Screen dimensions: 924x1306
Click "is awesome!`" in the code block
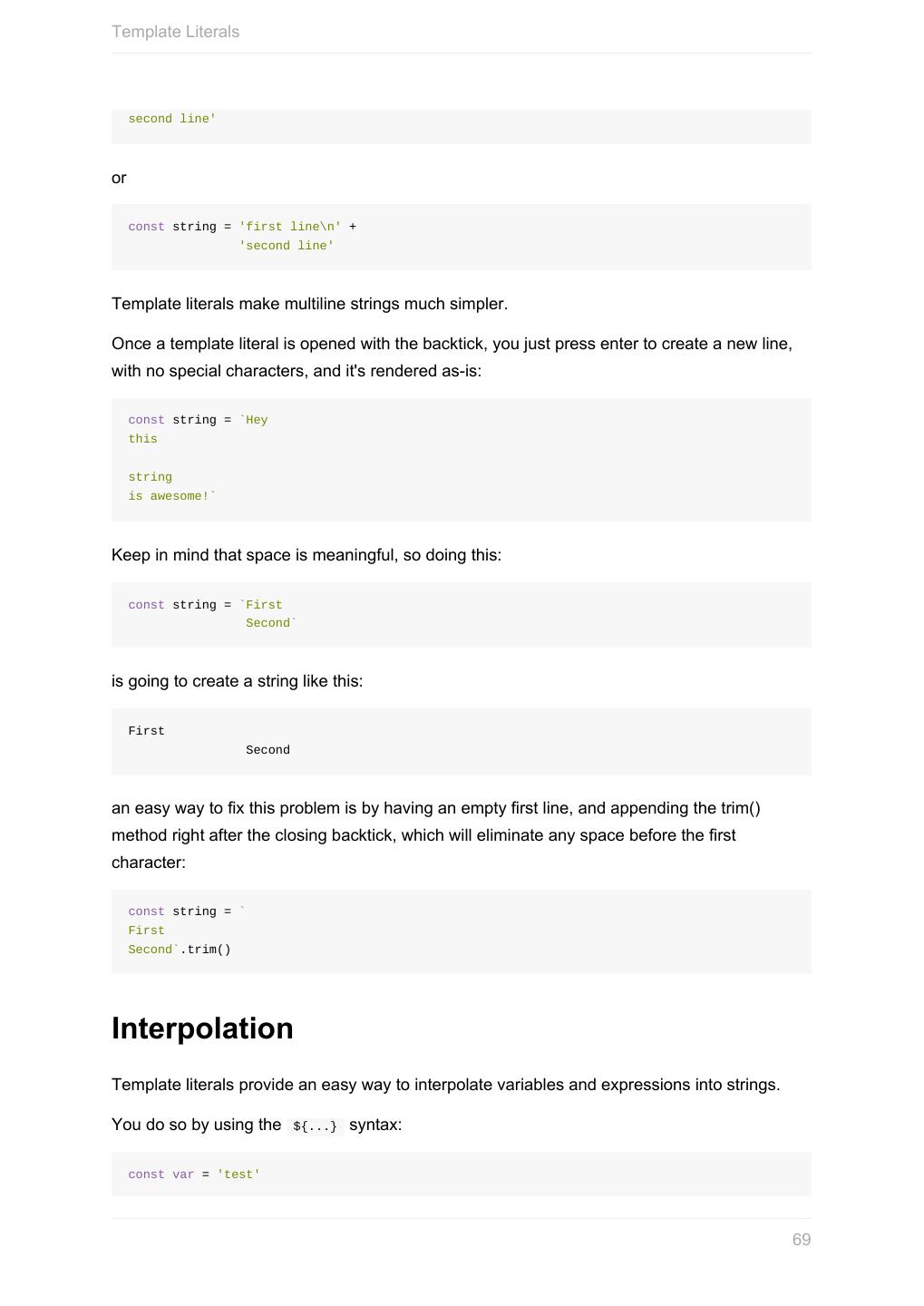(x=172, y=496)
